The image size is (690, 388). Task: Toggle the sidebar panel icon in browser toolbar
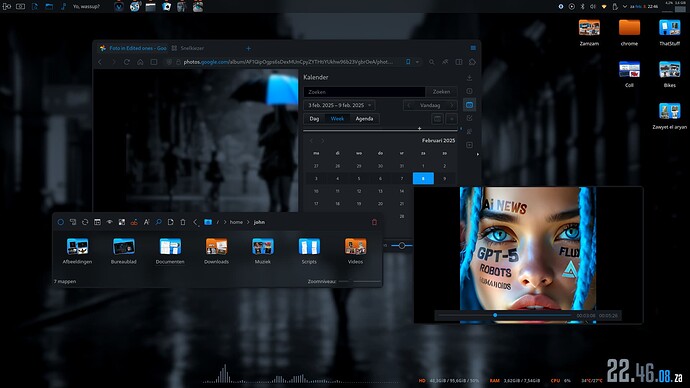(154, 62)
